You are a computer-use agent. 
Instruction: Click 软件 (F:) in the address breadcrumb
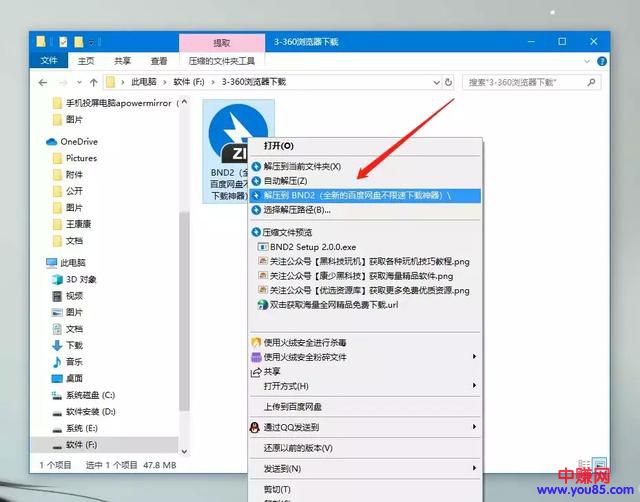tap(189, 82)
